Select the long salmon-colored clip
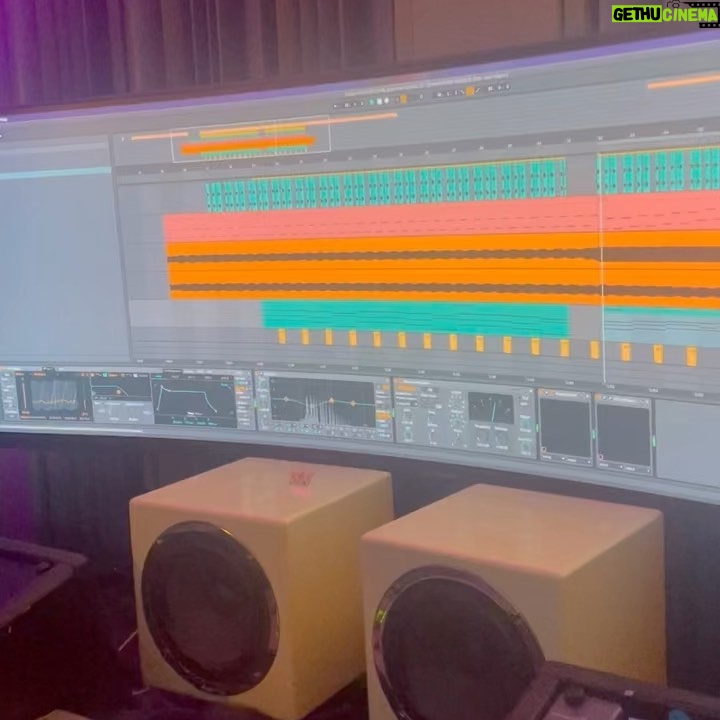This screenshot has height=720, width=720. click(441, 218)
